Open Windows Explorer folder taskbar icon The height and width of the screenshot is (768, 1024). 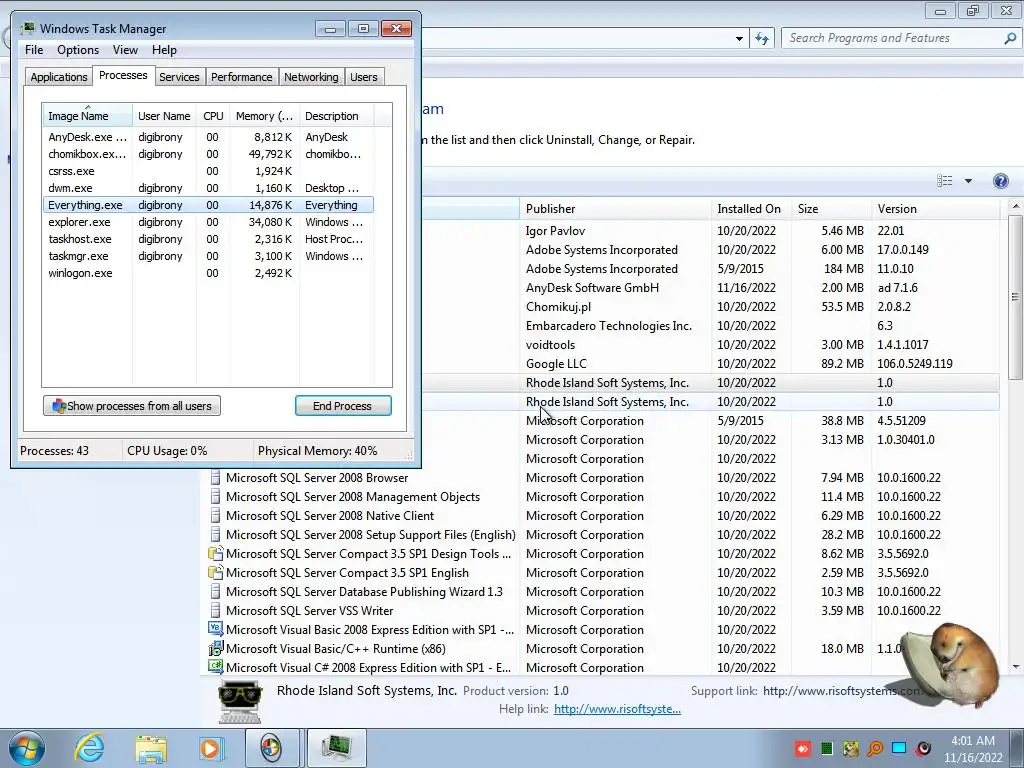pos(151,748)
